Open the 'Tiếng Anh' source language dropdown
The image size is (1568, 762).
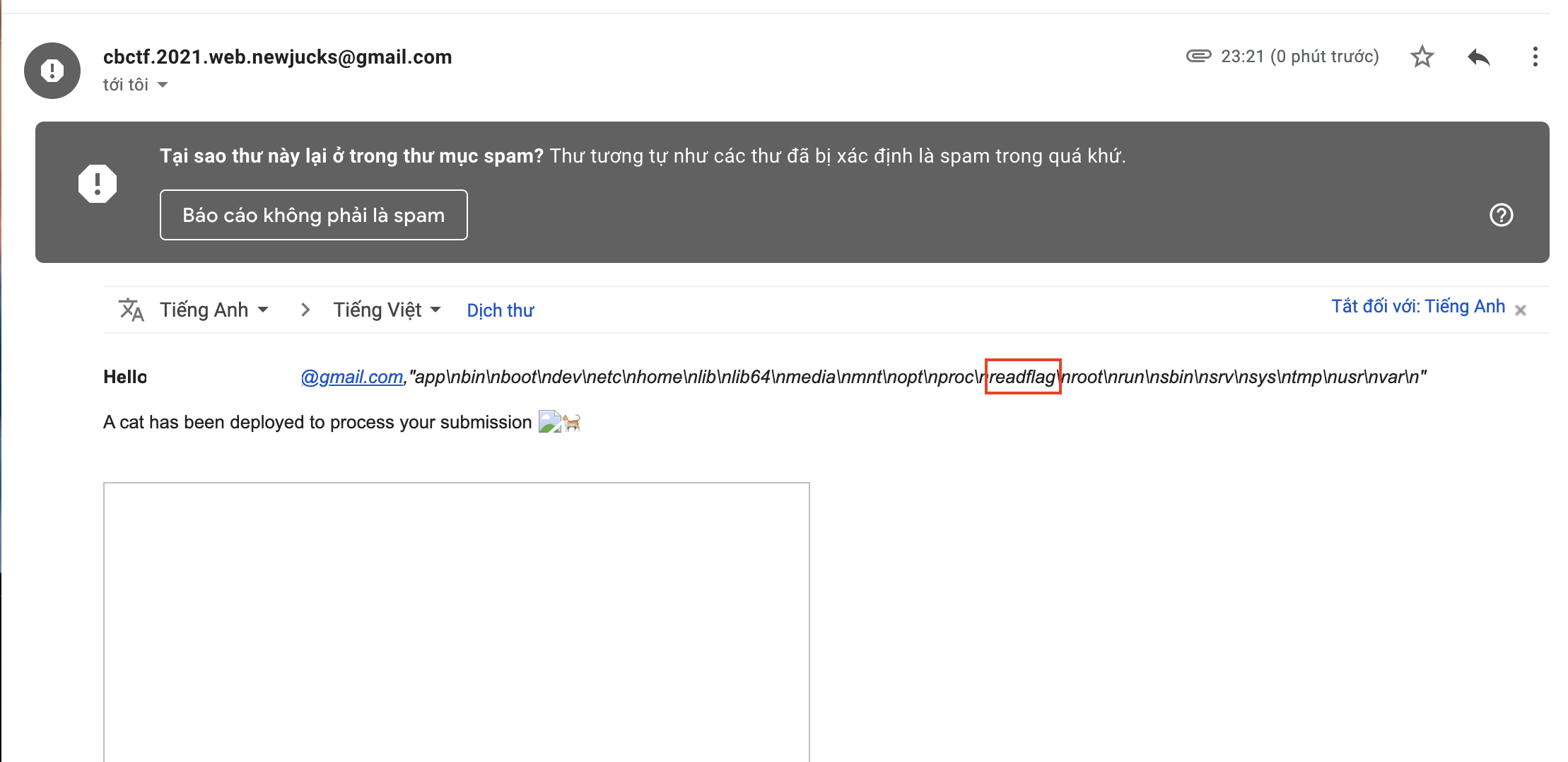tap(214, 310)
